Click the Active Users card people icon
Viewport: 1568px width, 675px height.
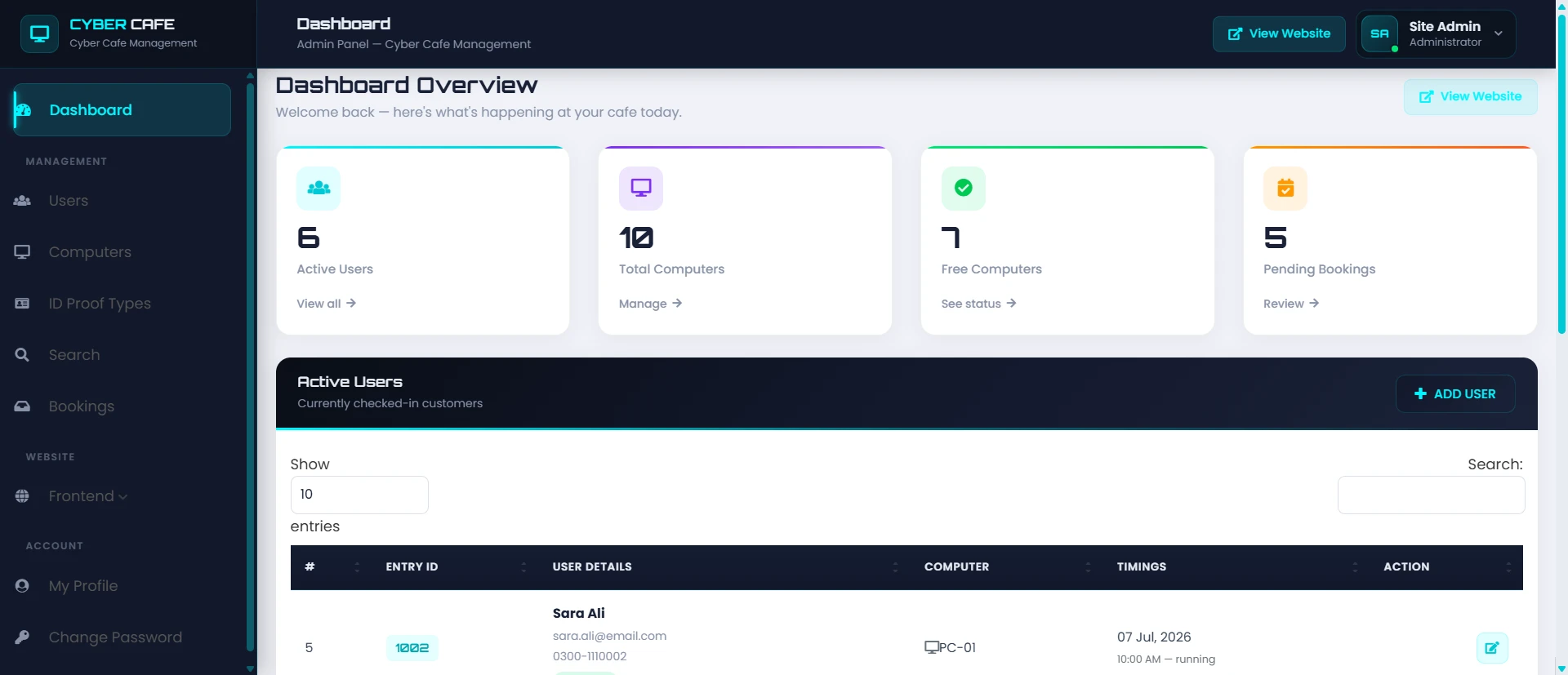pos(318,189)
